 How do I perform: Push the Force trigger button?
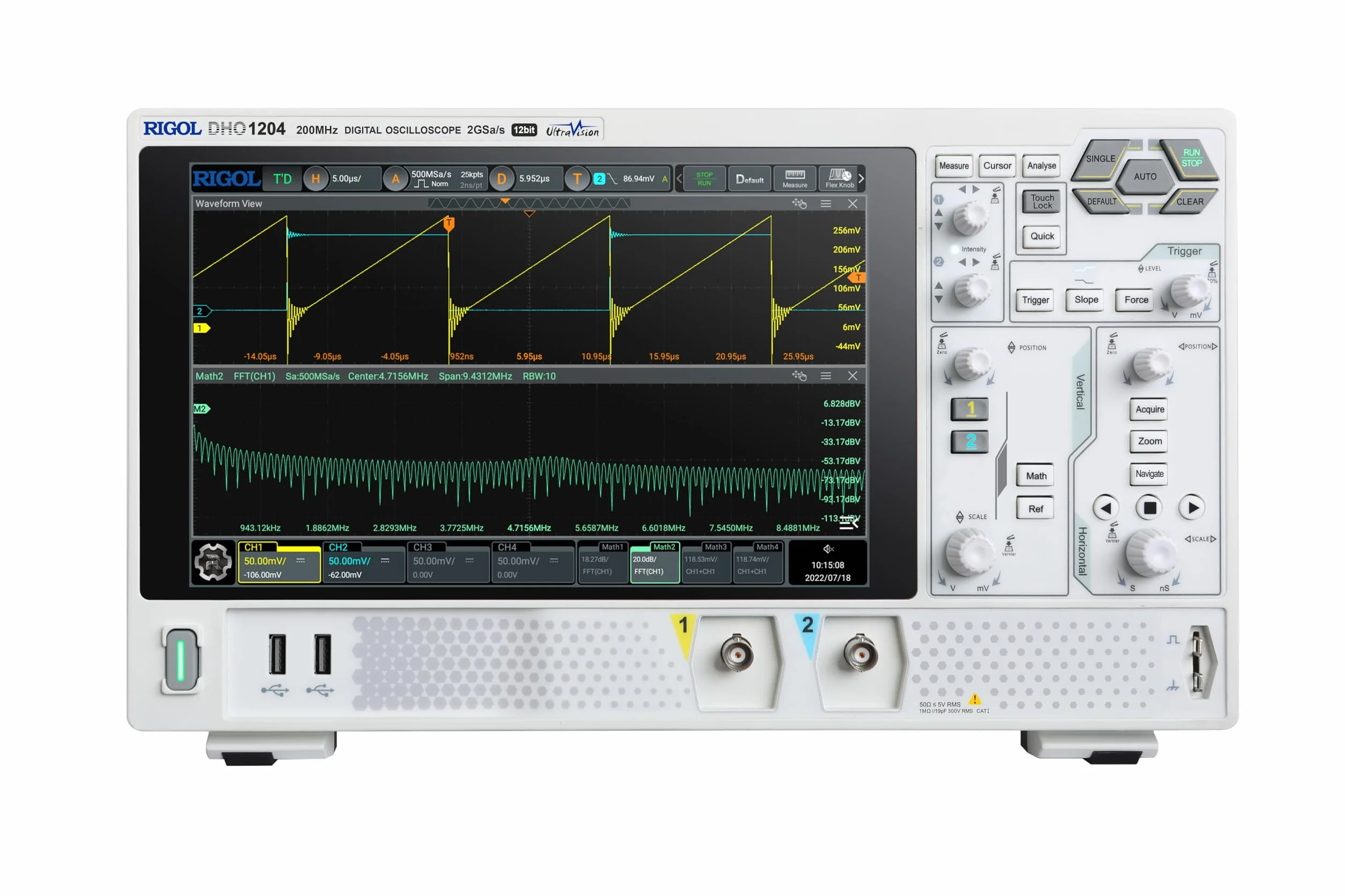1135,299
